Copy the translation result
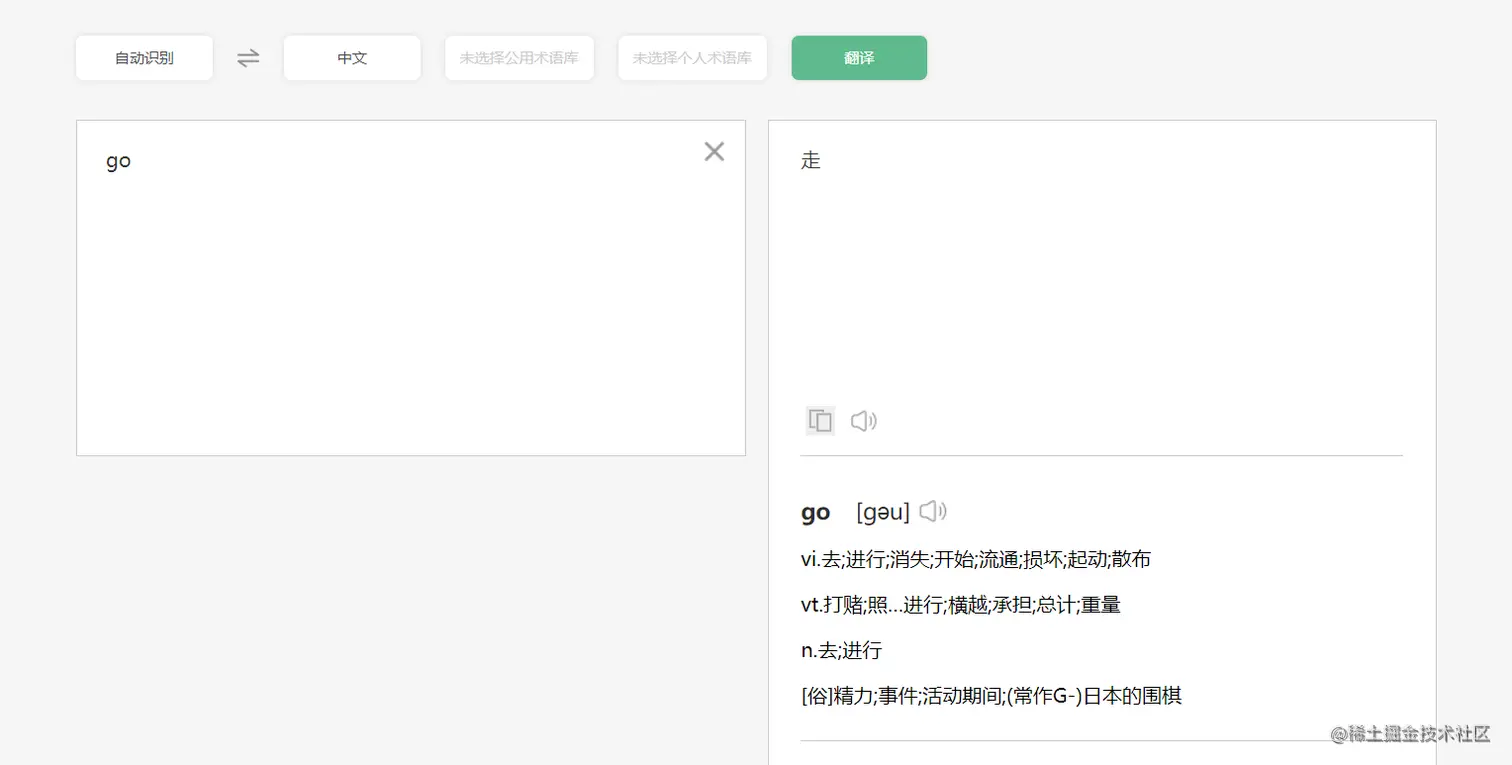This screenshot has width=1512, height=765. pyautogui.click(x=820, y=421)
